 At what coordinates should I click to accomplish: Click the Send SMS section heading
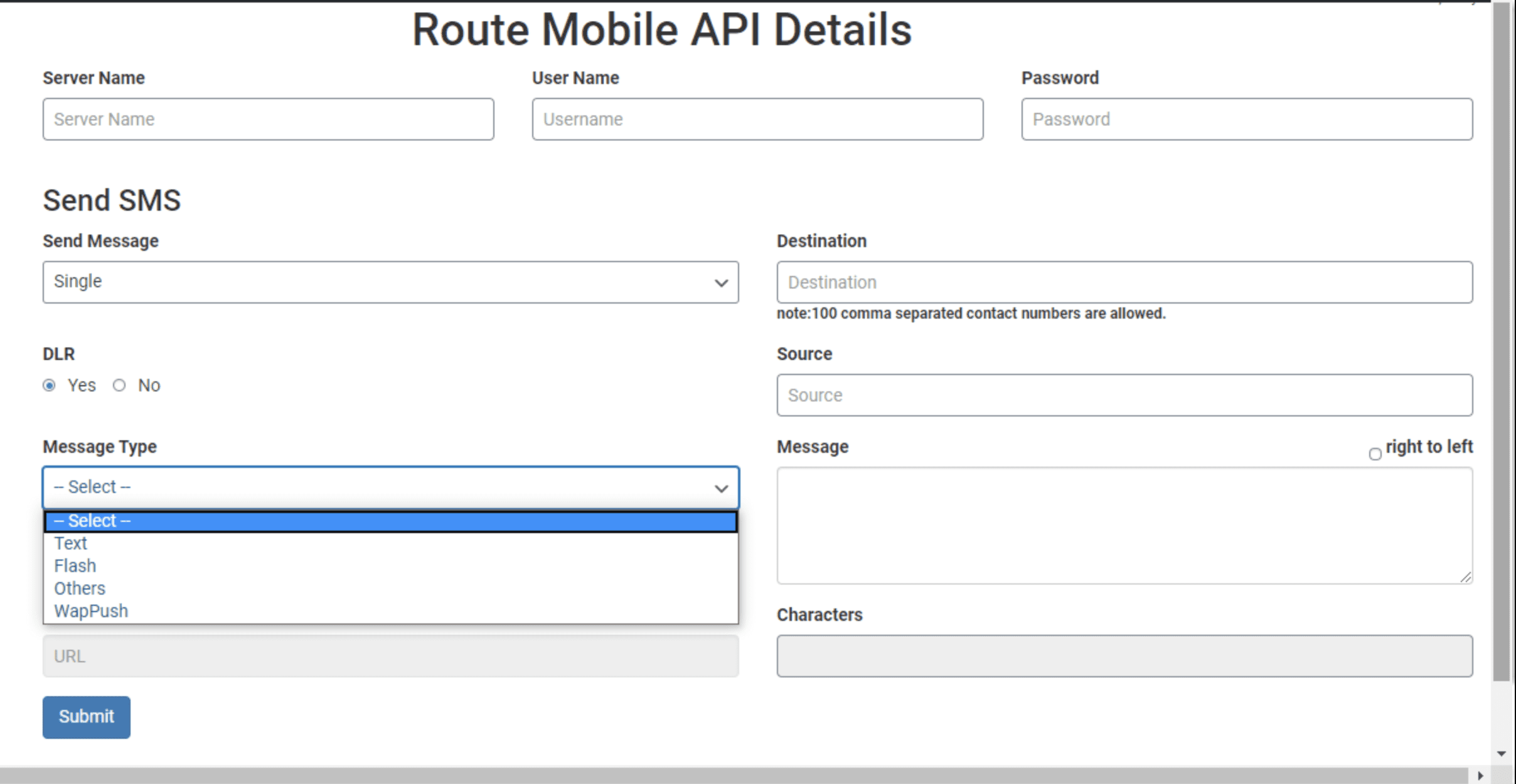(x=111, y=200)
